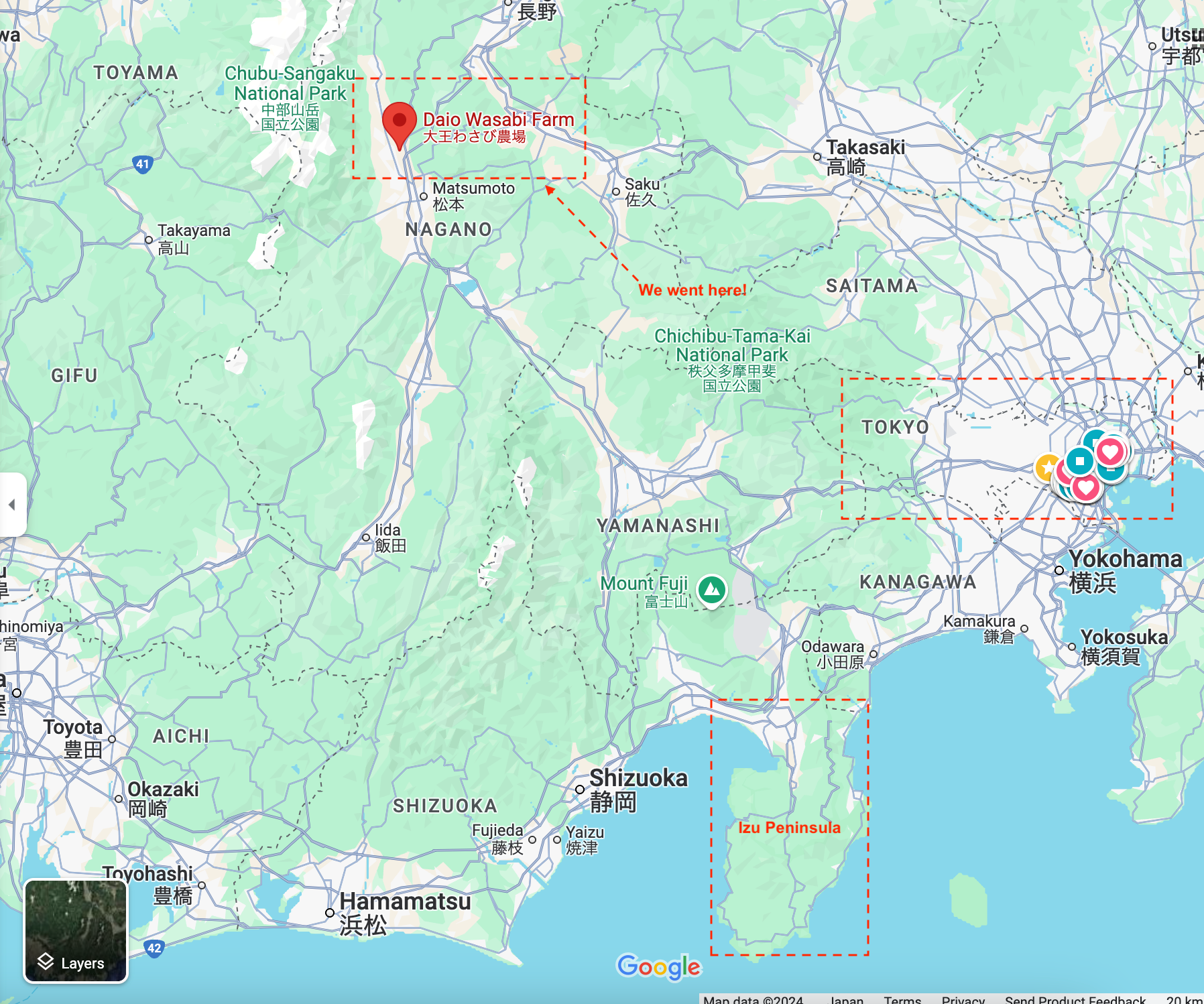
Task: Click the Odawara city dot marker
Action: 874,654
